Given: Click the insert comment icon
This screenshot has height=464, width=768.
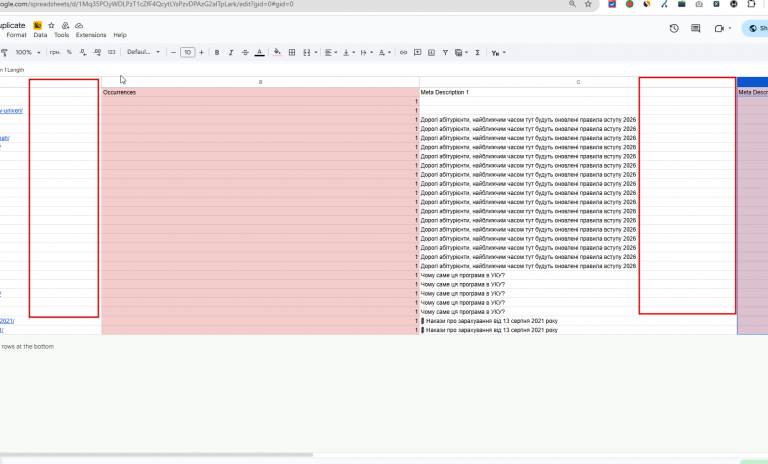Looking at the screenshot, I should 417,52.
